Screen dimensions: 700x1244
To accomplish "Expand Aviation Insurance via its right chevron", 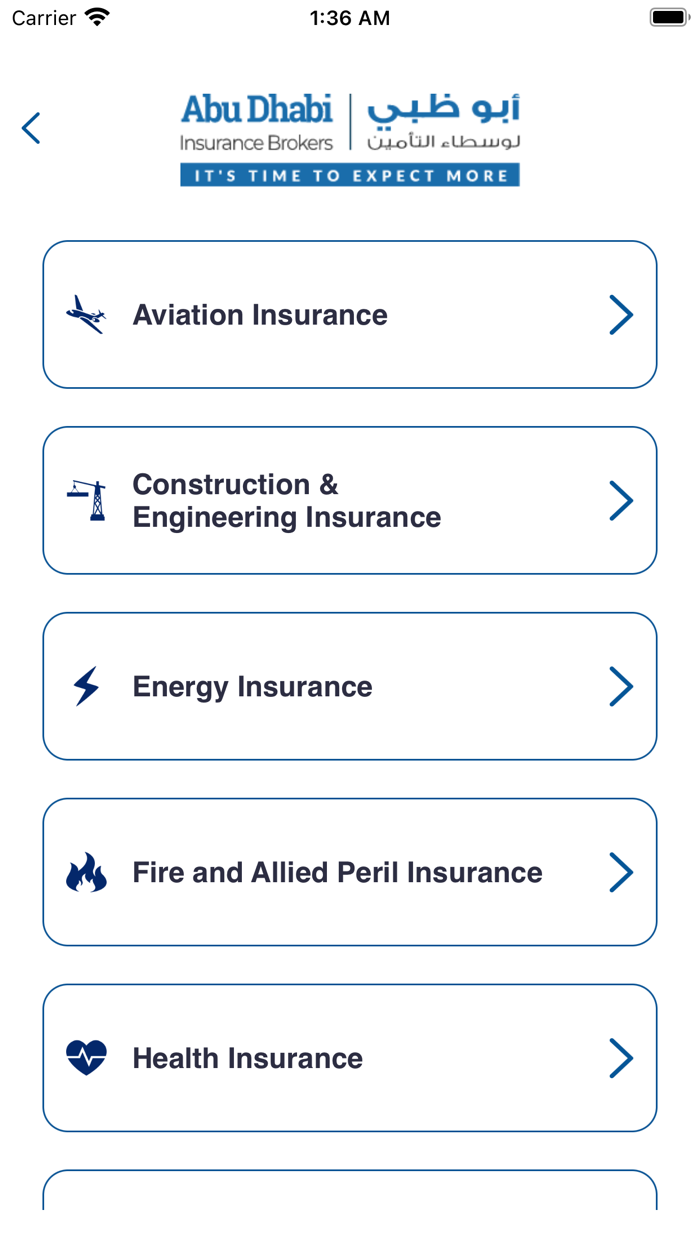I will [621, 314].
